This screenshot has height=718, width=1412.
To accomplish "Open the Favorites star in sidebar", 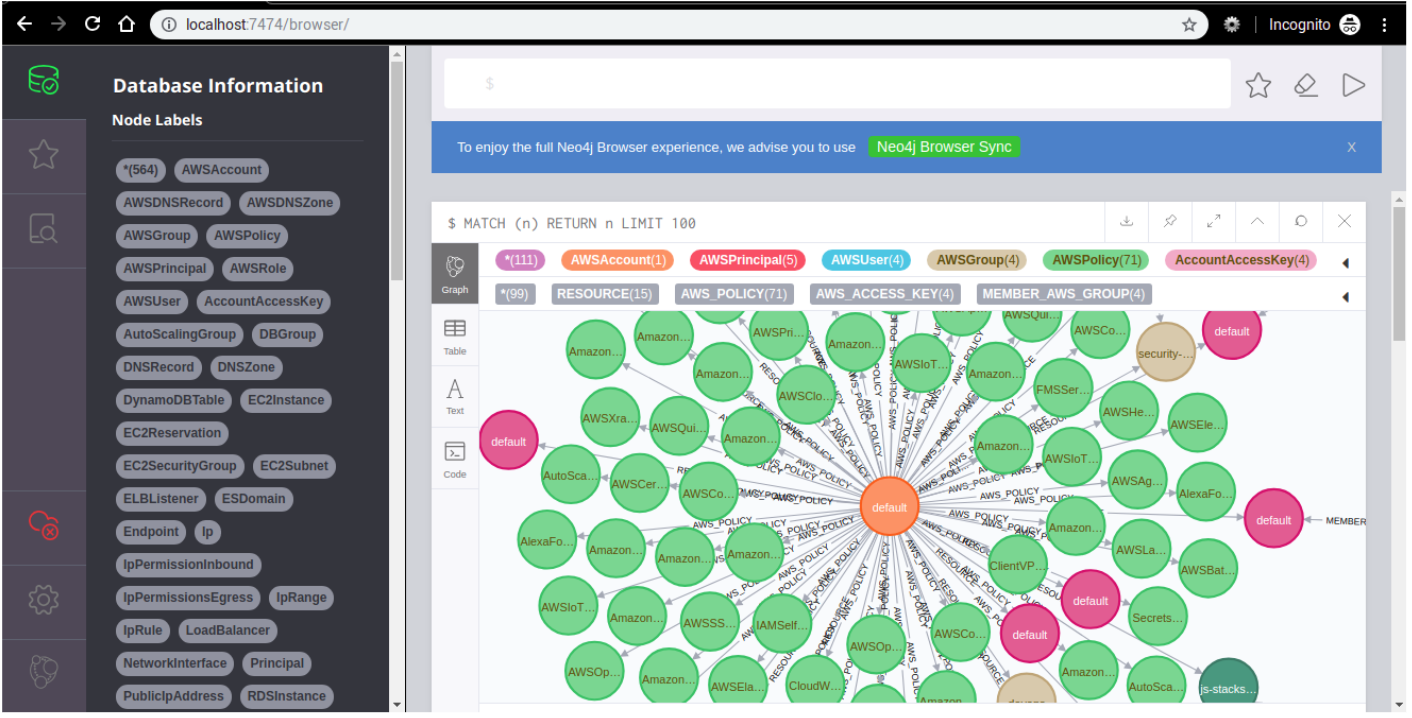I will coord(43,155).
